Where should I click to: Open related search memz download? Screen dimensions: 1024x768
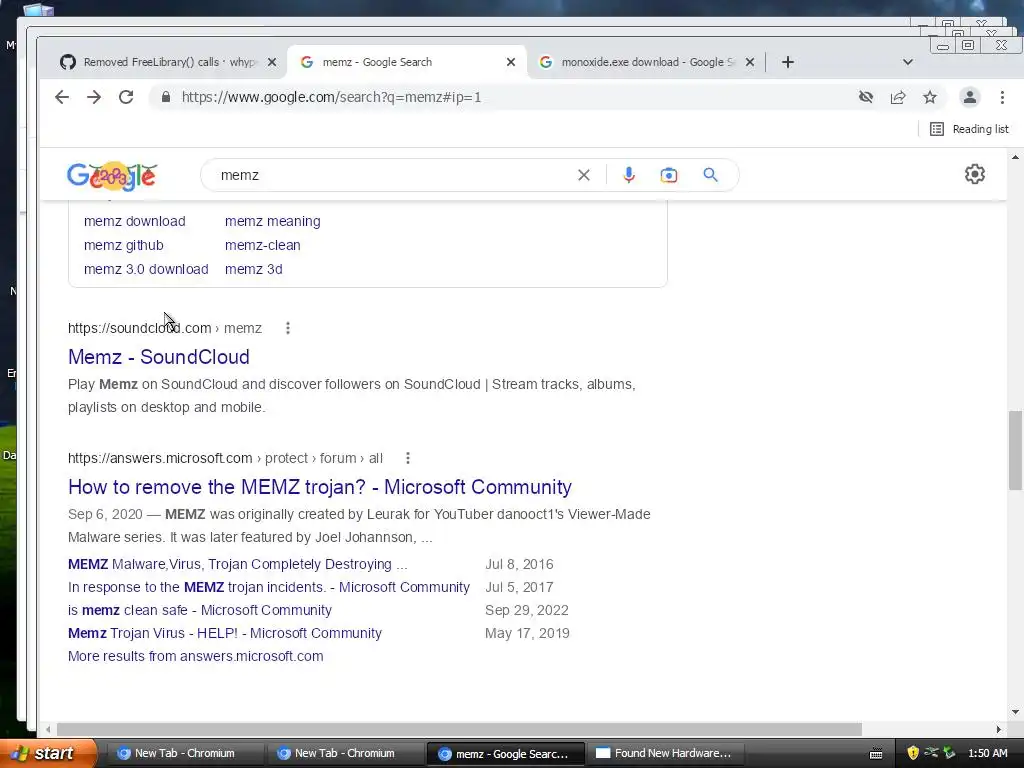tap(135, 221)
